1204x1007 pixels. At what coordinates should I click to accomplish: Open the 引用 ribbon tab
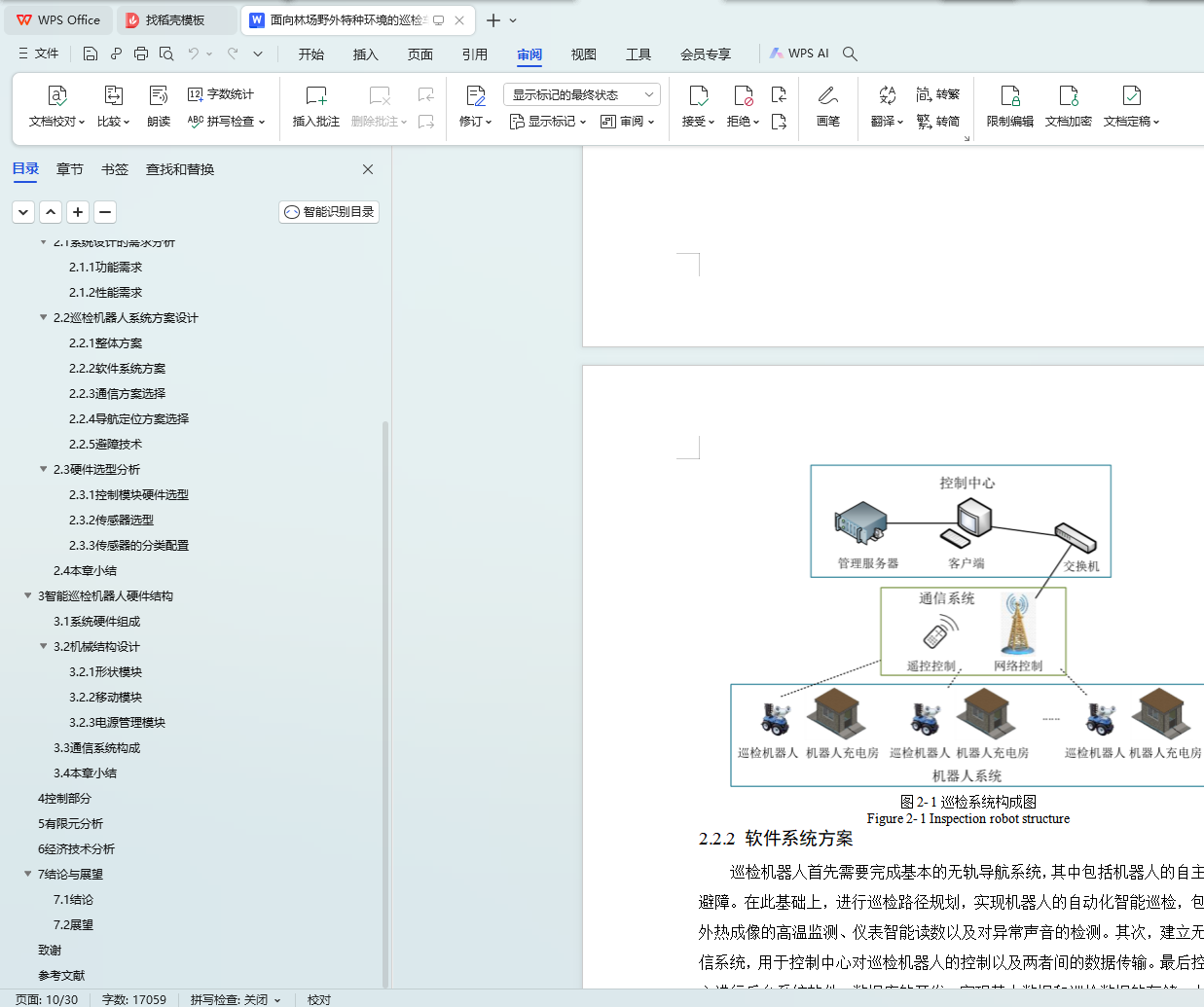(x=475, y=54)
